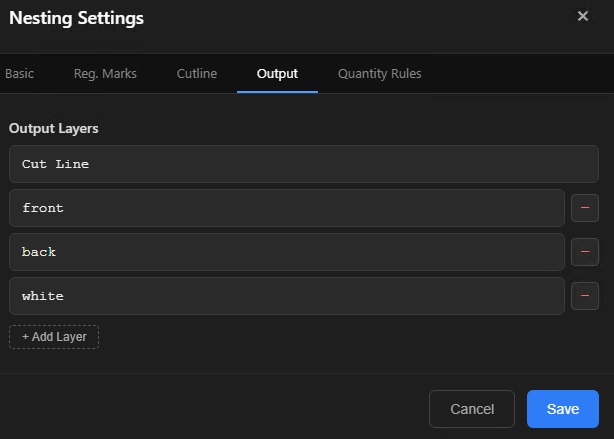Remove the front layer with minus icon
The width and height of the screenshot is (614, 439).
tap(585, 208)
